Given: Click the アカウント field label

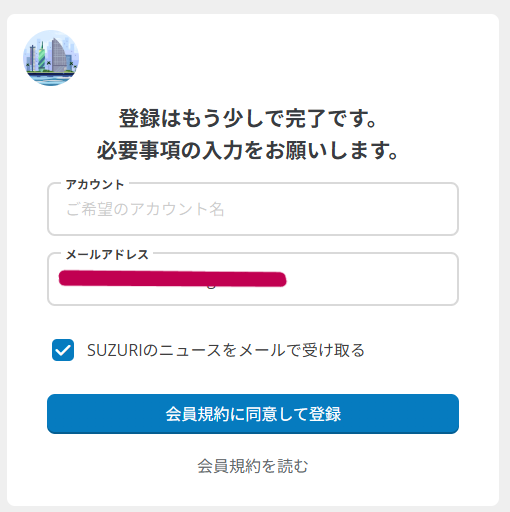Looking at the screenshot, I should (x=95, y=184).
